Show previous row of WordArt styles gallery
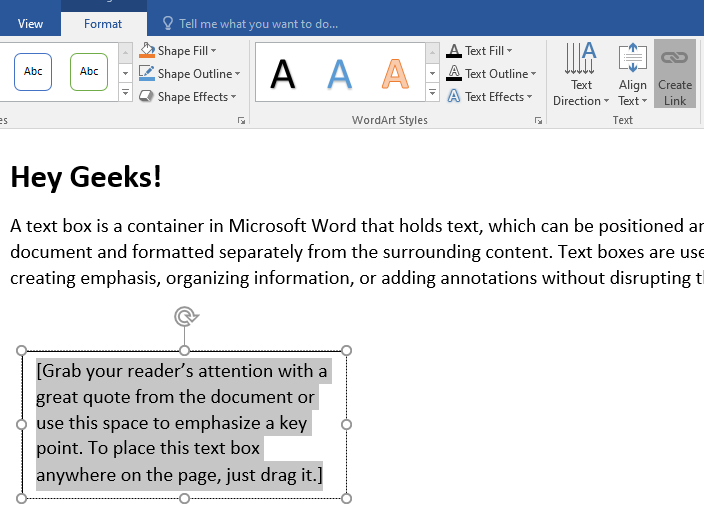 pos(432,53)
